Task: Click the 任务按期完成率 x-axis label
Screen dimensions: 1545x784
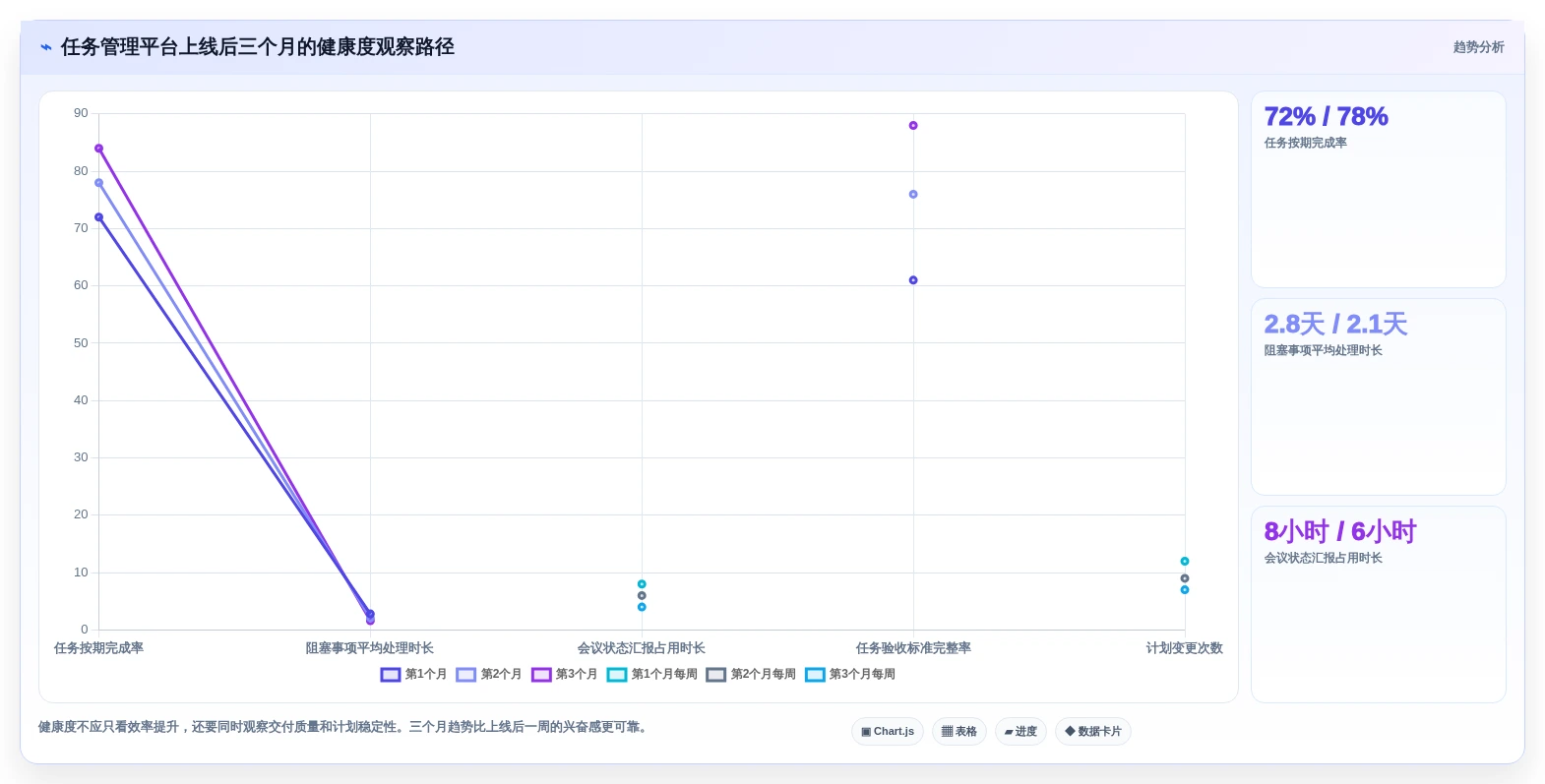Action: pyautogui.click(x=98, y=648)
